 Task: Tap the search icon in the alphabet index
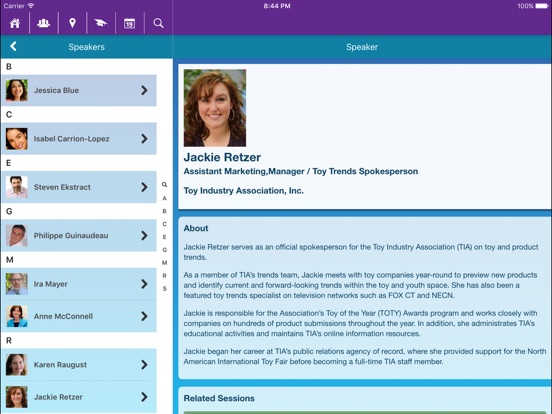coord(164,184)
